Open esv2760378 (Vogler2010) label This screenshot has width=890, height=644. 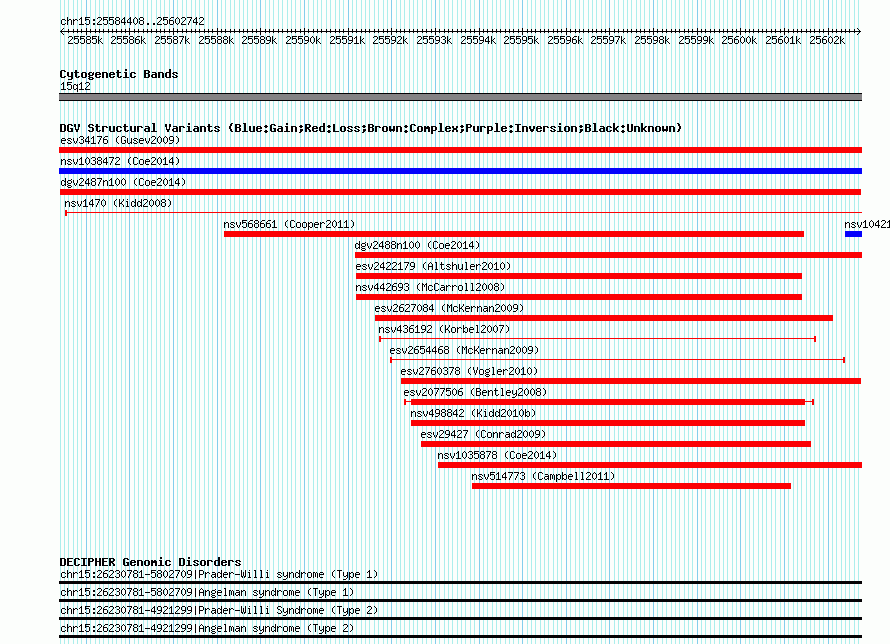coord(469,371)
